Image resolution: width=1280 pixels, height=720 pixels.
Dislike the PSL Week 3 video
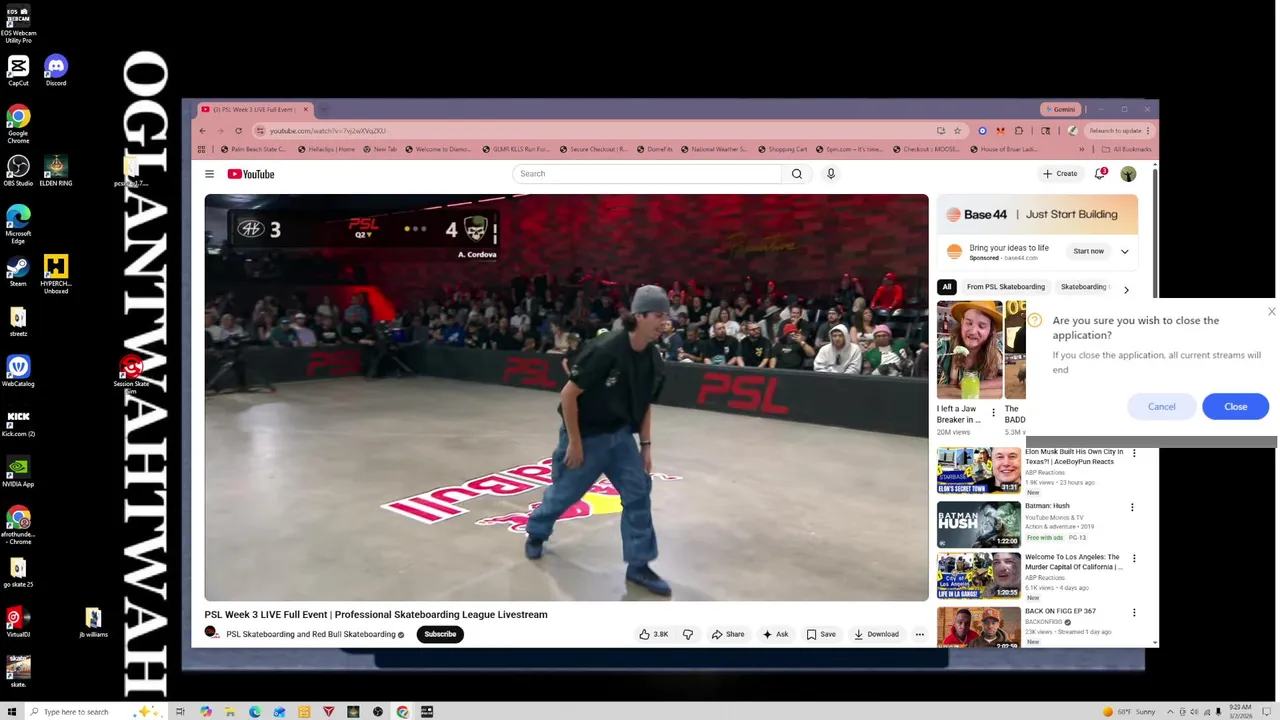688,634
